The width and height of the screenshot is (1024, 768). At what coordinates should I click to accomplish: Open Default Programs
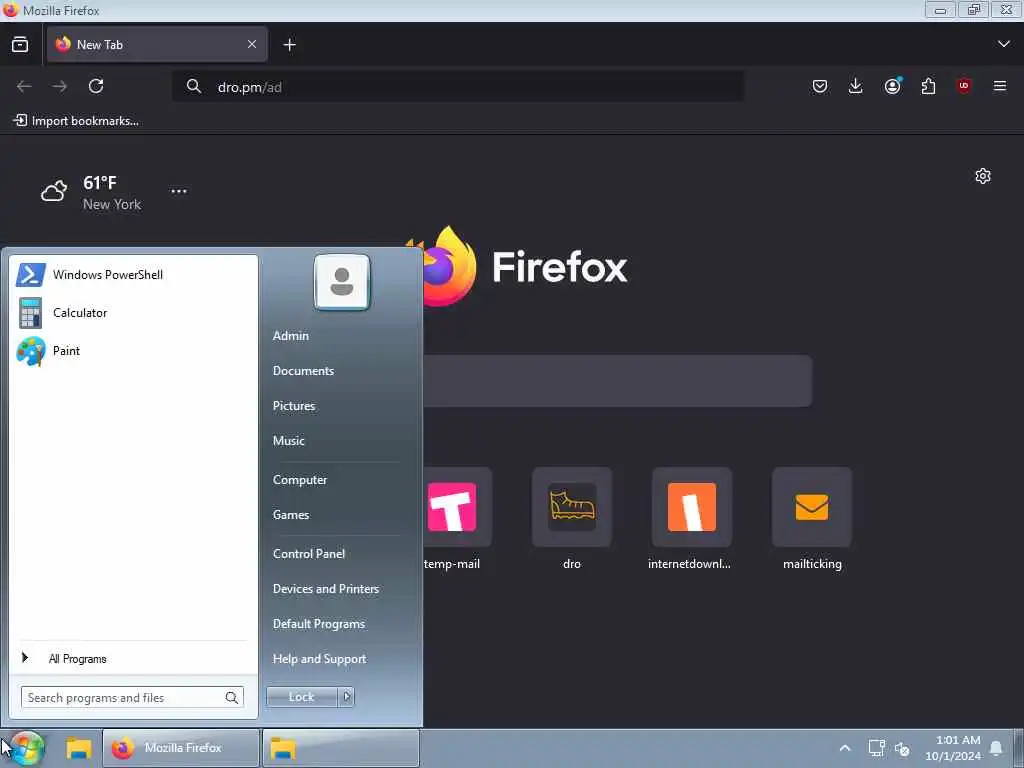[319, 624]
